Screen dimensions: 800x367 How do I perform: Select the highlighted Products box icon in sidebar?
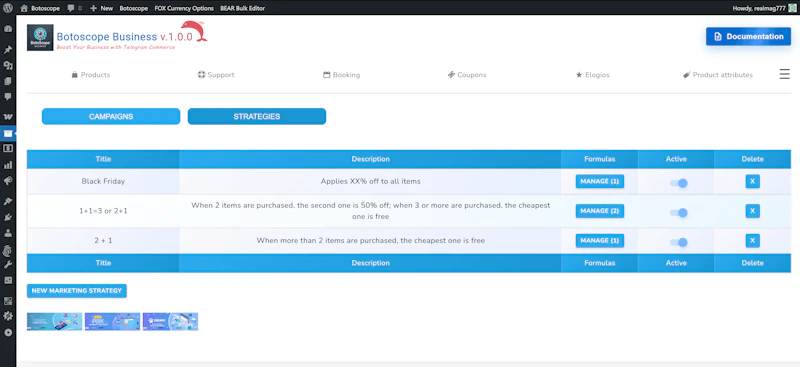coord(8,133)
